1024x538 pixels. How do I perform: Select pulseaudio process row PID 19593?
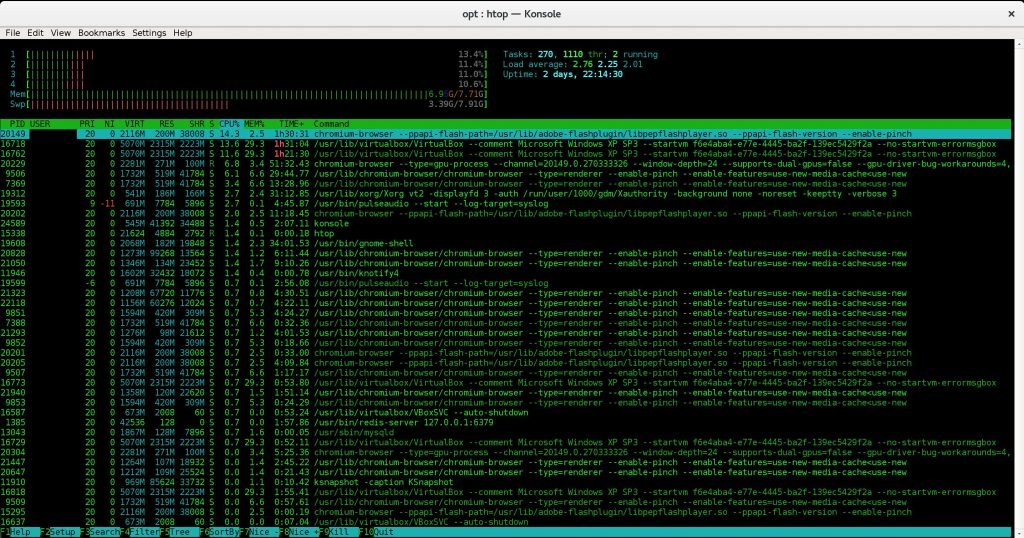[505, 204]
